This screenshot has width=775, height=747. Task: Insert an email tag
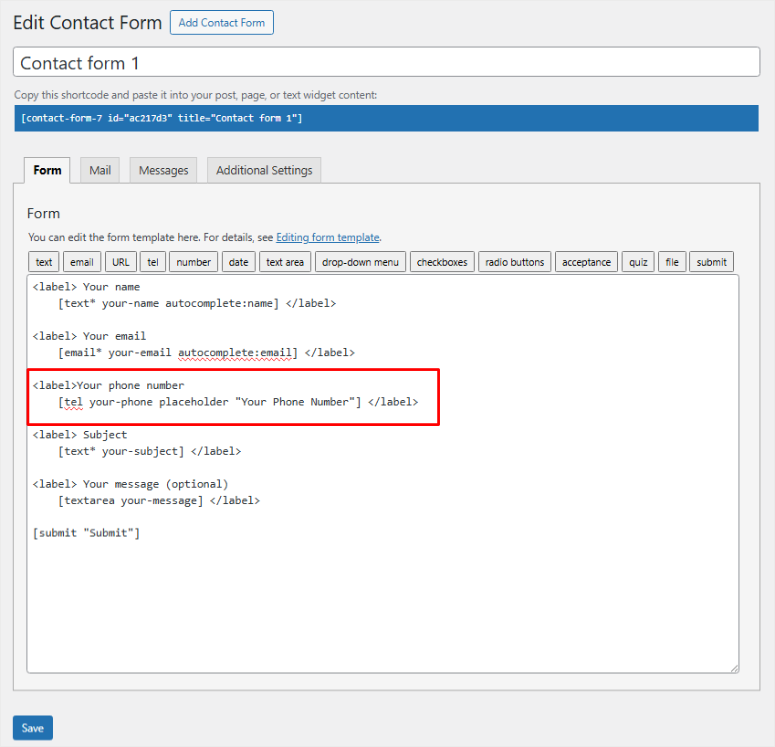tap(82, 262)
